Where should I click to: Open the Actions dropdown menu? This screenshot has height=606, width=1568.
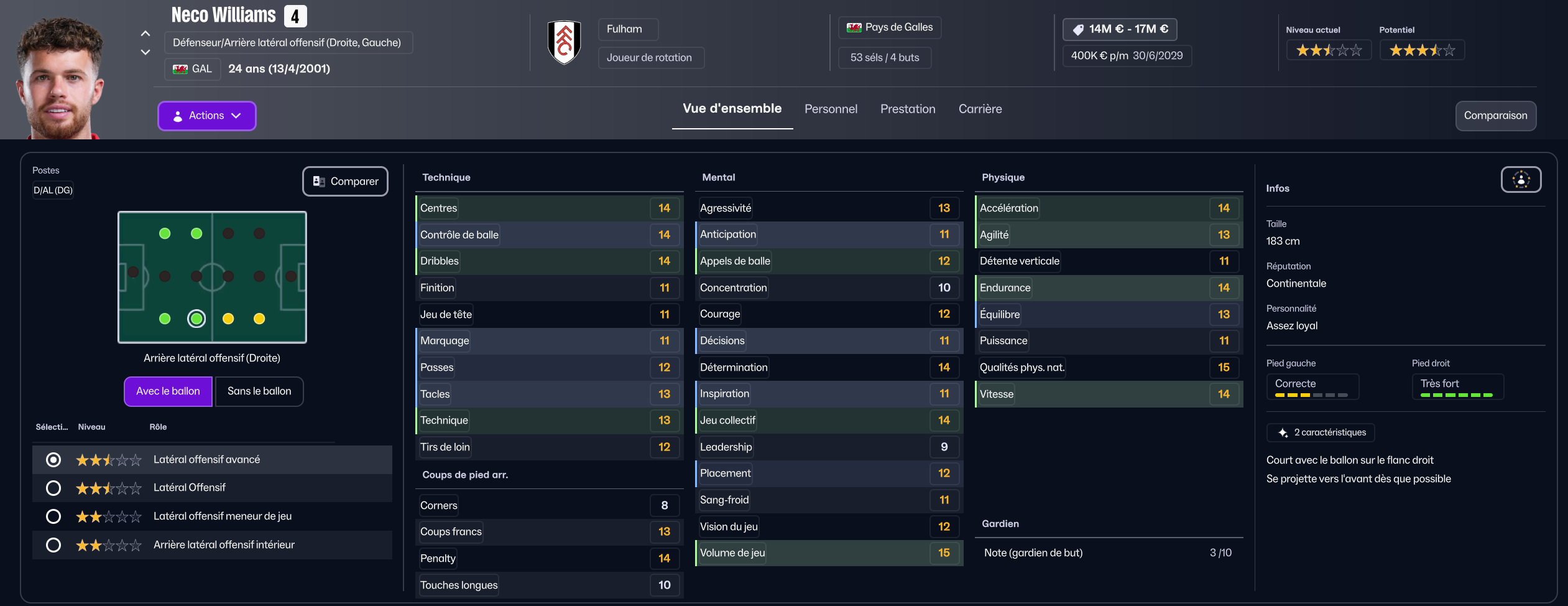(x=206, y=116)
